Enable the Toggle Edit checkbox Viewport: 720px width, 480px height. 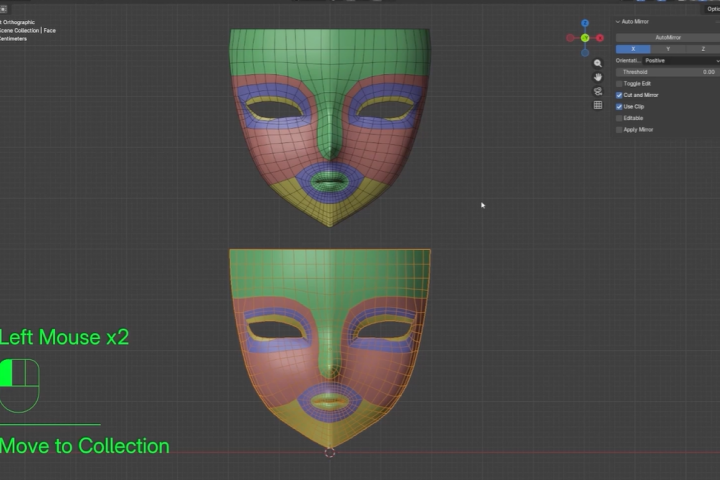click(x=619, y=84)
